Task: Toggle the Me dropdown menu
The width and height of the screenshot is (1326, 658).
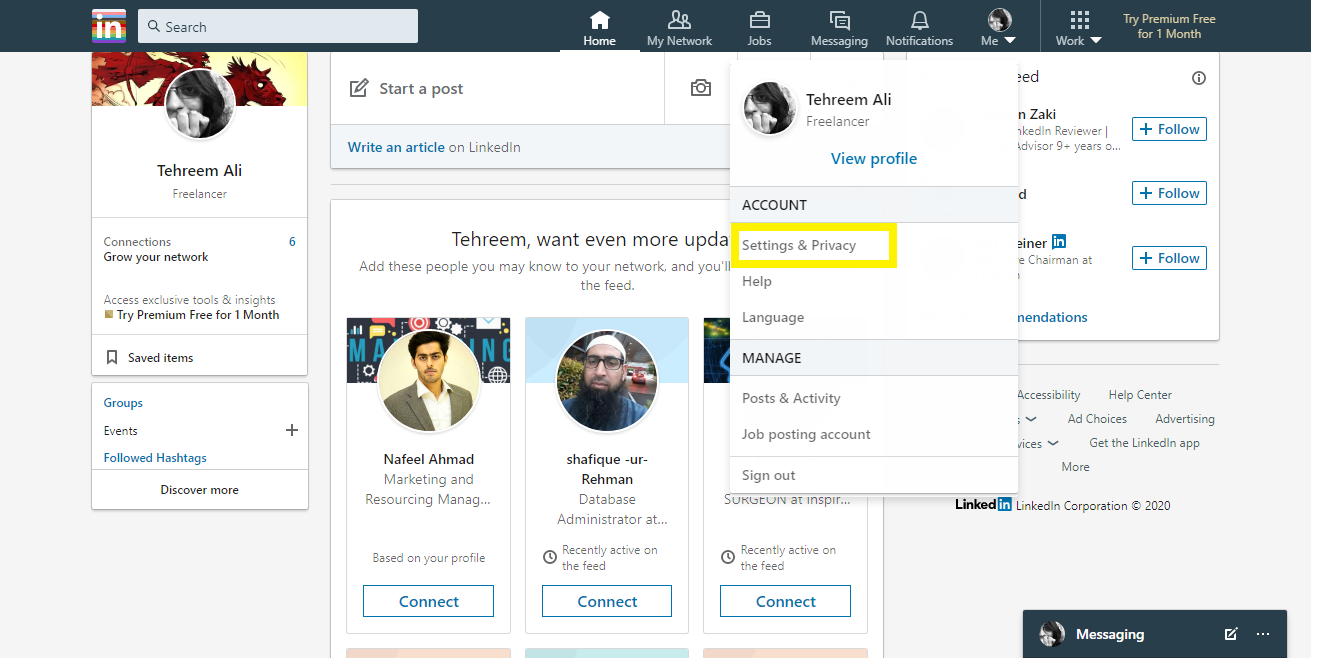Action: 999,28
